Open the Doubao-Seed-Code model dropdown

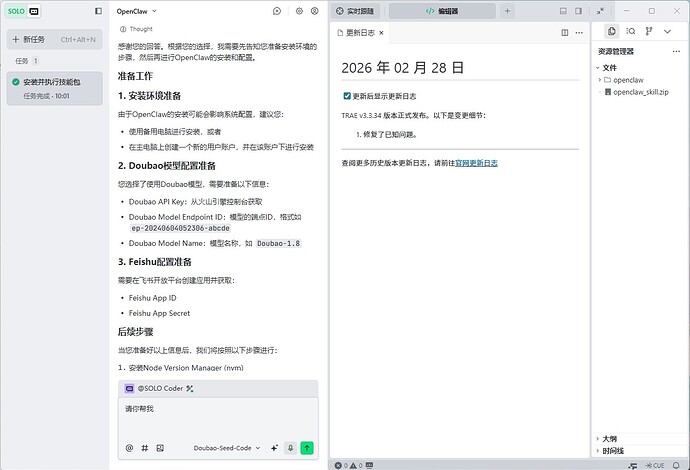click(227, 448)
